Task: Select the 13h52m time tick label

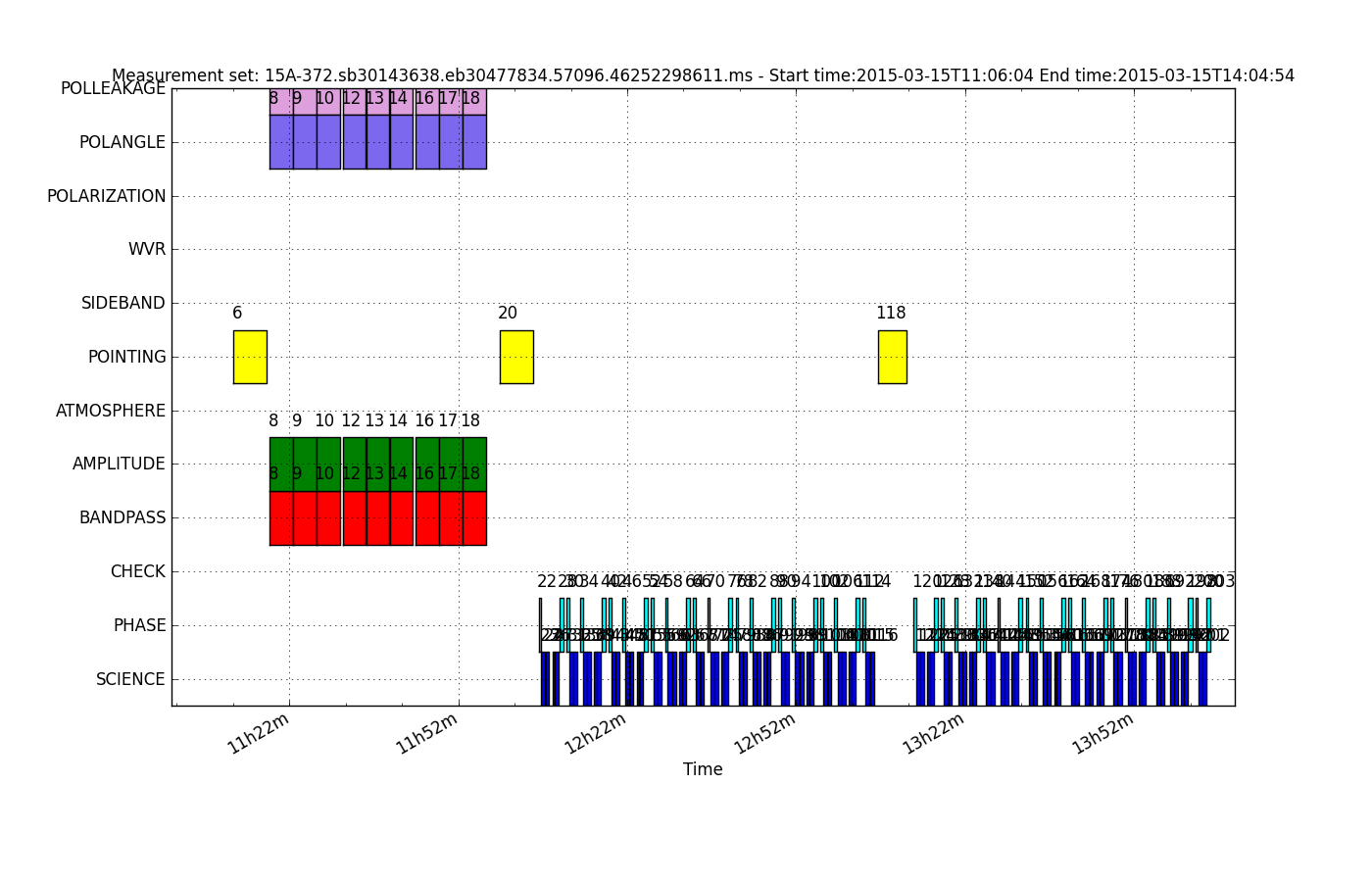Action: tap(1102, 733)
